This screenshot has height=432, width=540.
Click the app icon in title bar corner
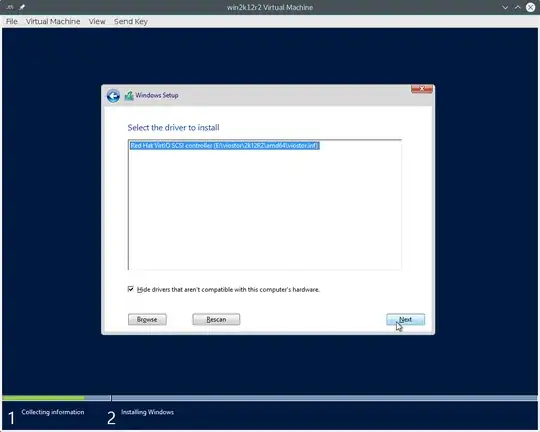(x=10, y=7)
